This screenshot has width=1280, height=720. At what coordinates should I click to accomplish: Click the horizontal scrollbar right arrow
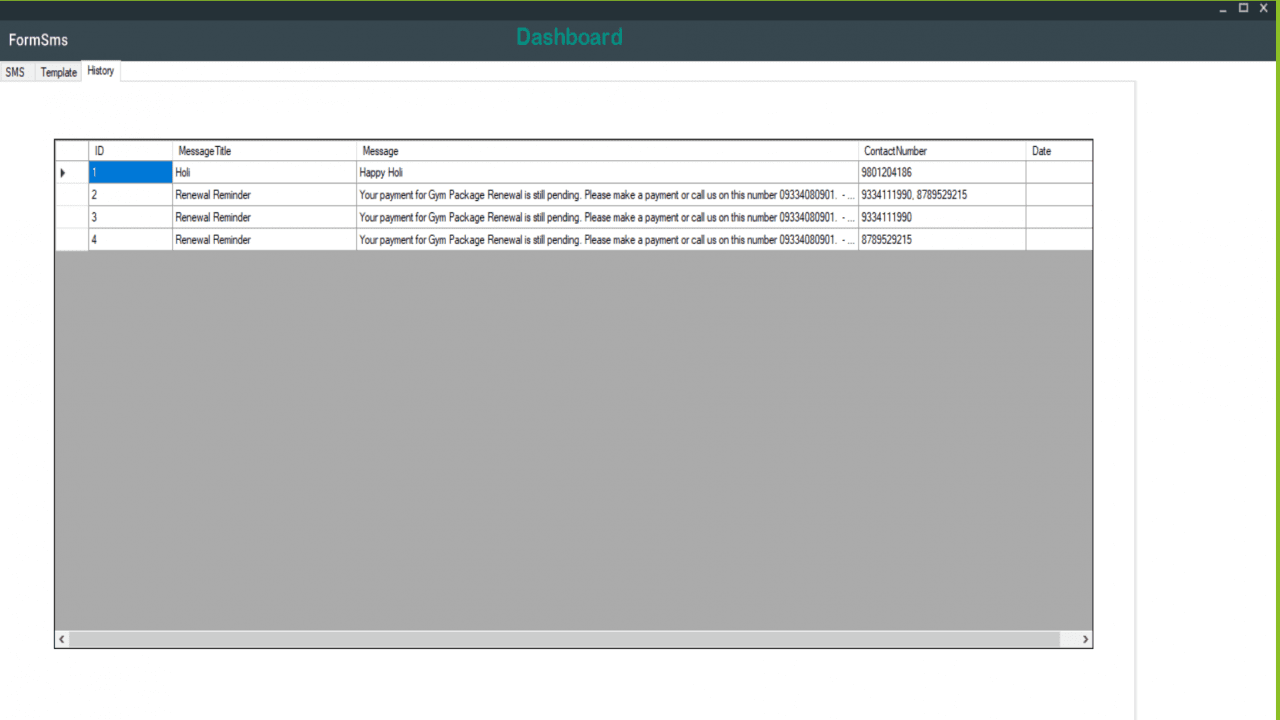(1085, 639)
